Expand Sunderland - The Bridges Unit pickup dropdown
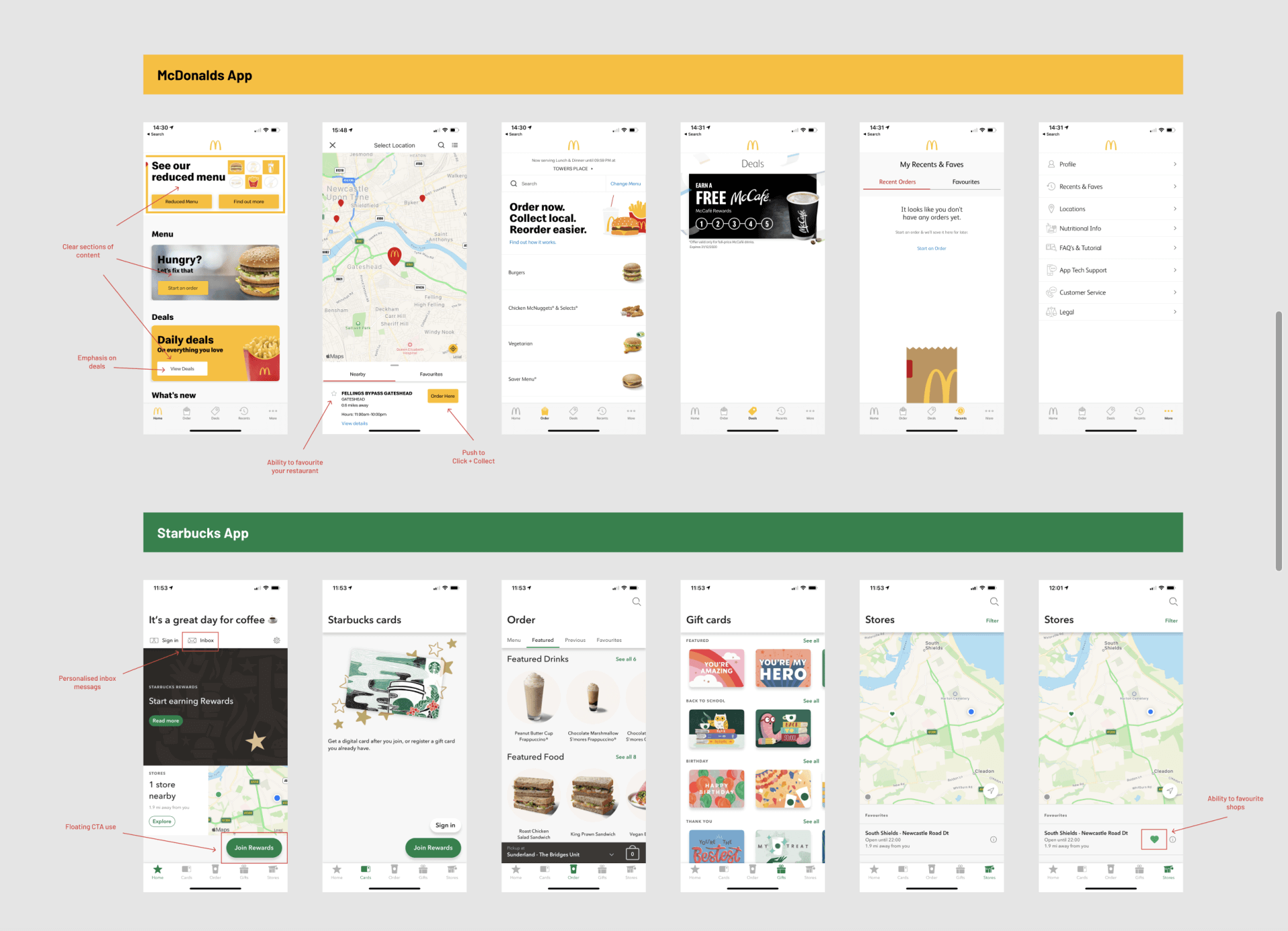The image size is (1288, 931). click(611, 855)
